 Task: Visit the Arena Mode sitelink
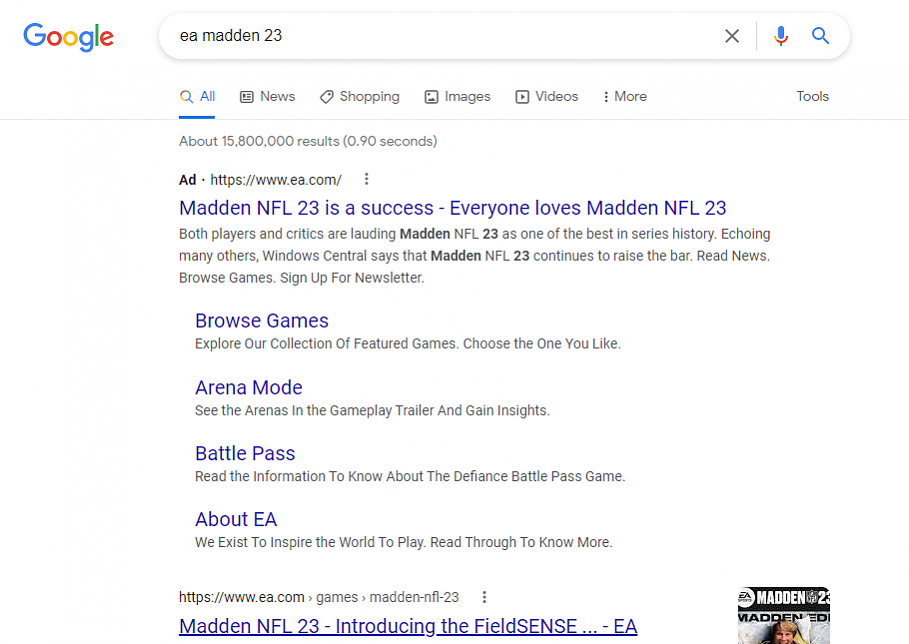point(249,387)
